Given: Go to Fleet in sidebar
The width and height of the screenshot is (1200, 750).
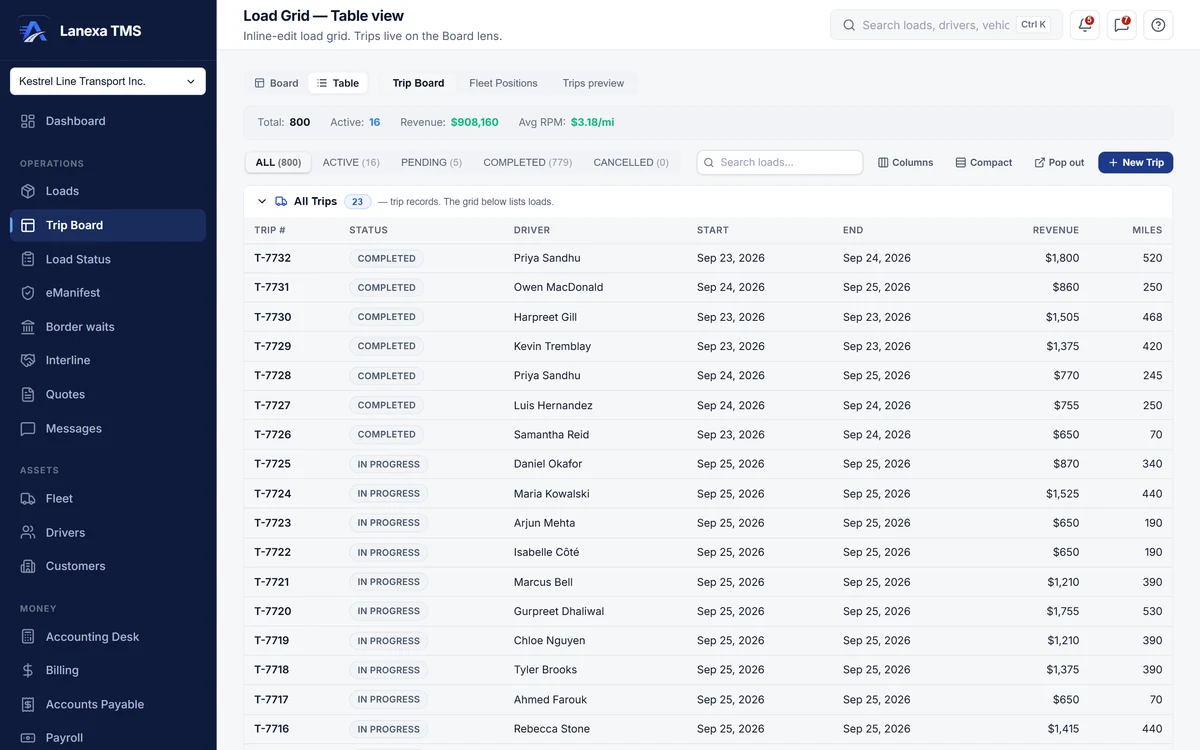Looking at the screenshot, I should pyautogui.click(x=108, y=498).
